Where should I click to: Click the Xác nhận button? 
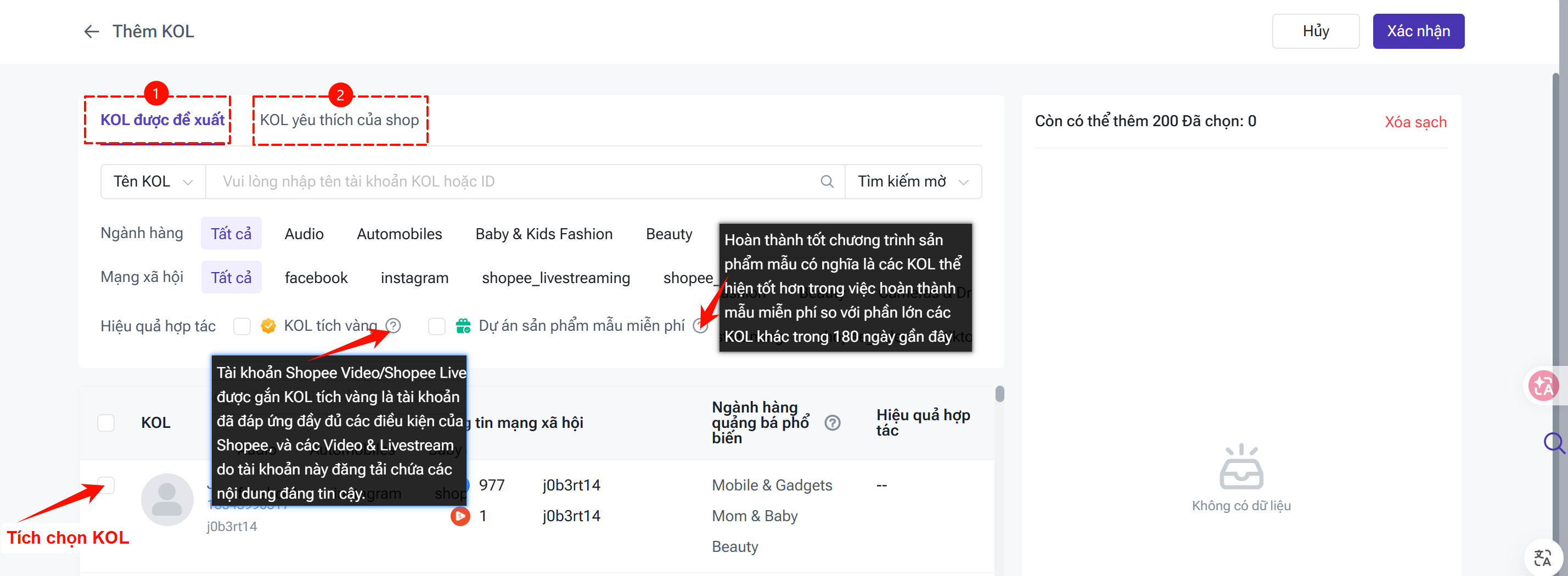(1418, 31)
